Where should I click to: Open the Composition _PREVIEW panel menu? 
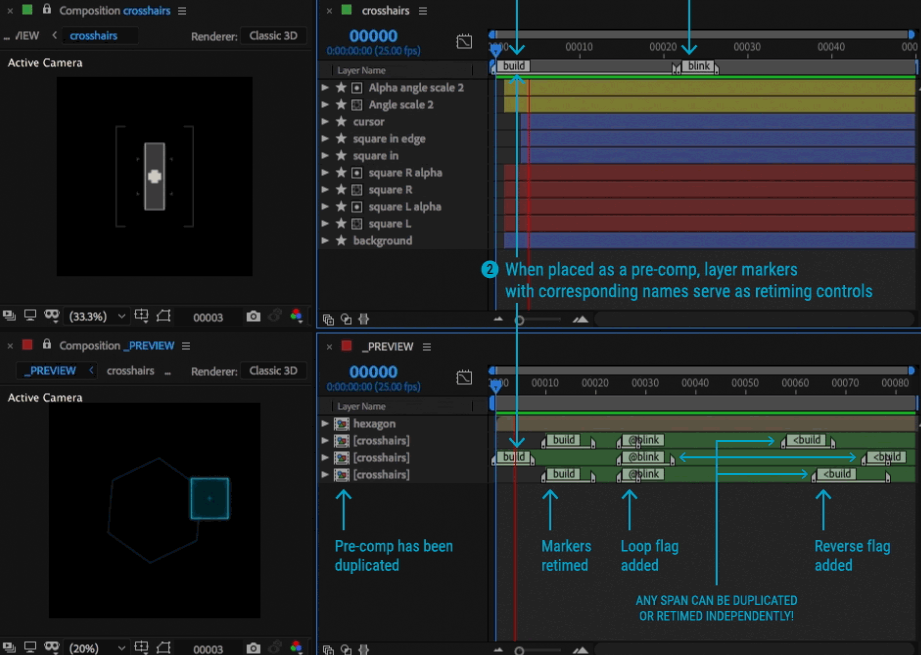pos(186,346)
